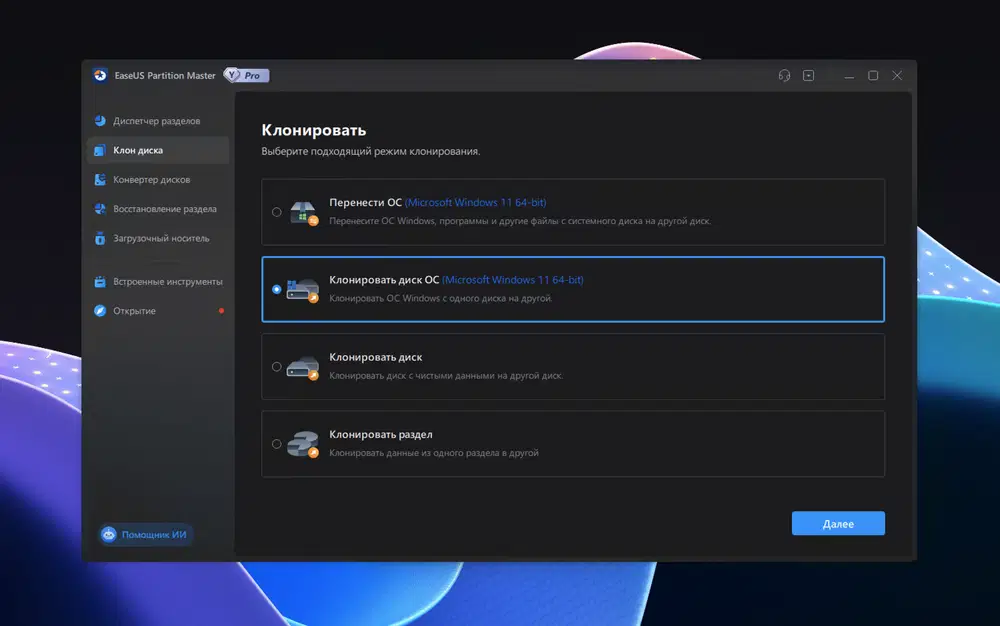1000x626 pixels.
Task: Open Диспетчер разделов in the sidebar
Action: [x=158, y=120]
